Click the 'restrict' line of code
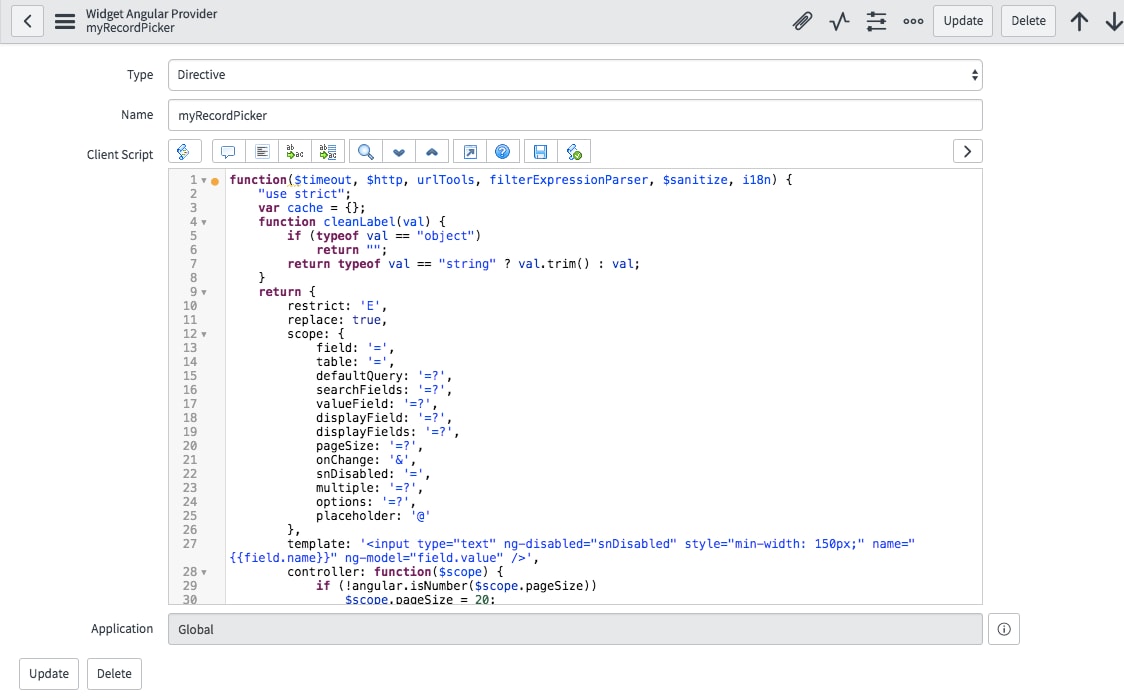1124x698 pixels. pos(337,306)
